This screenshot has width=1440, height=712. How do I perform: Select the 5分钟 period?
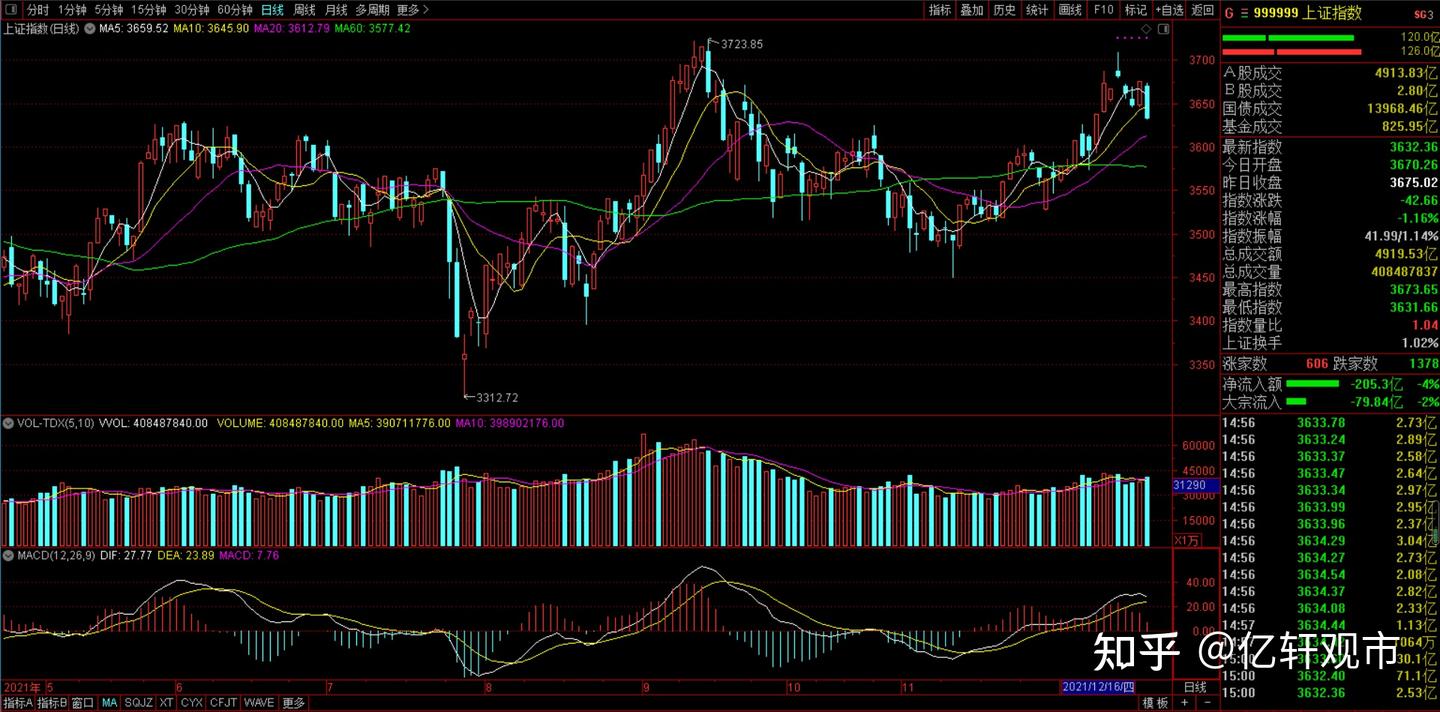click(109, 10)
